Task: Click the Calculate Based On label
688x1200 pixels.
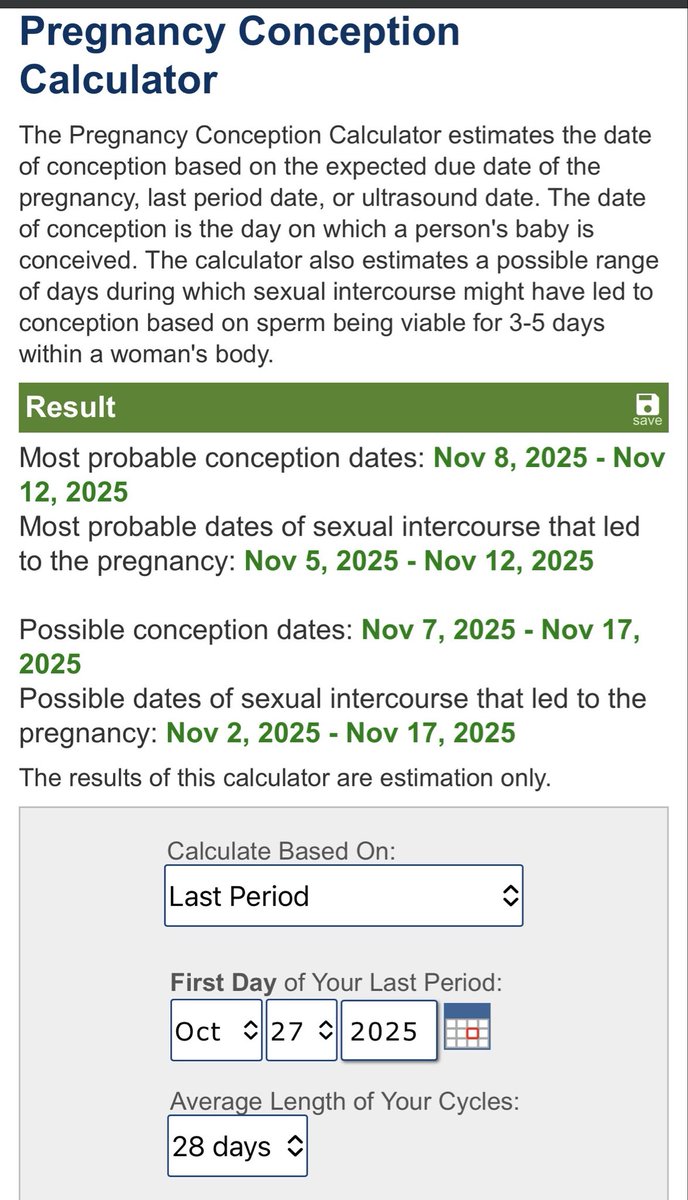Action: pos(282,851)
